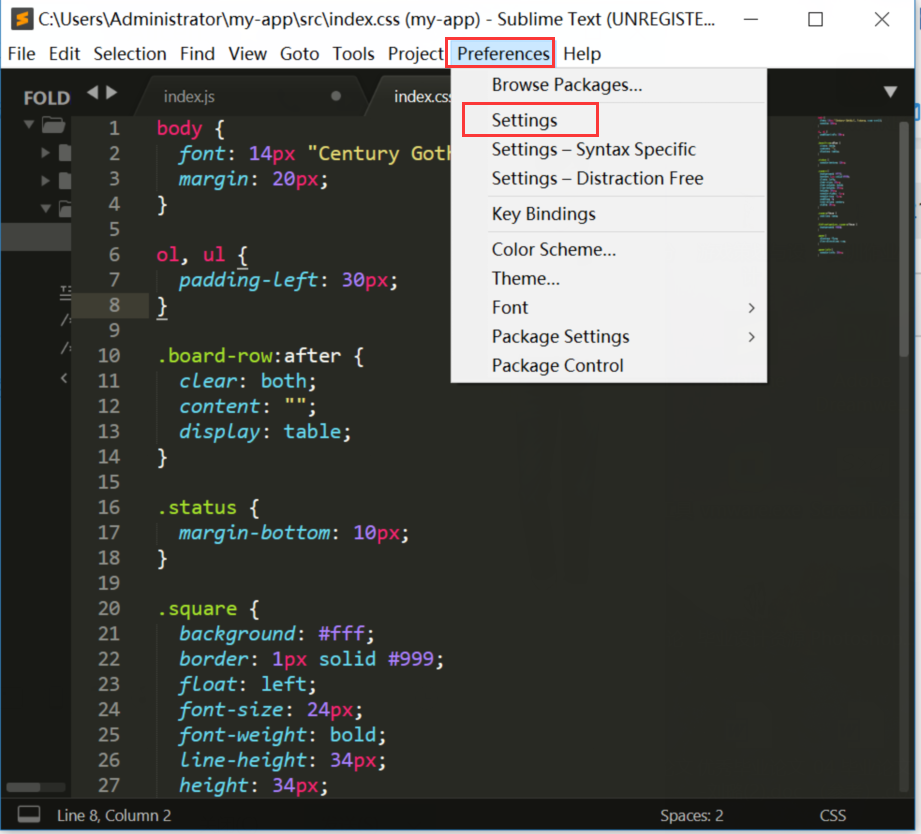This screenshot has width=921, height=834.
Task: Click line number 10 in the gutter
Action: coord(109,355)
